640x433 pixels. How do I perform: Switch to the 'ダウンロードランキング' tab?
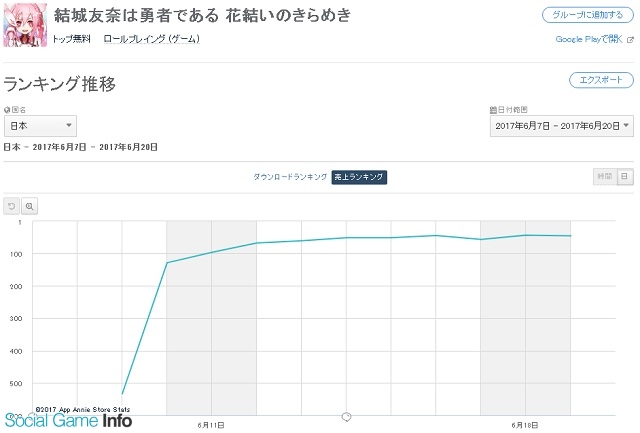click(289, 177)
